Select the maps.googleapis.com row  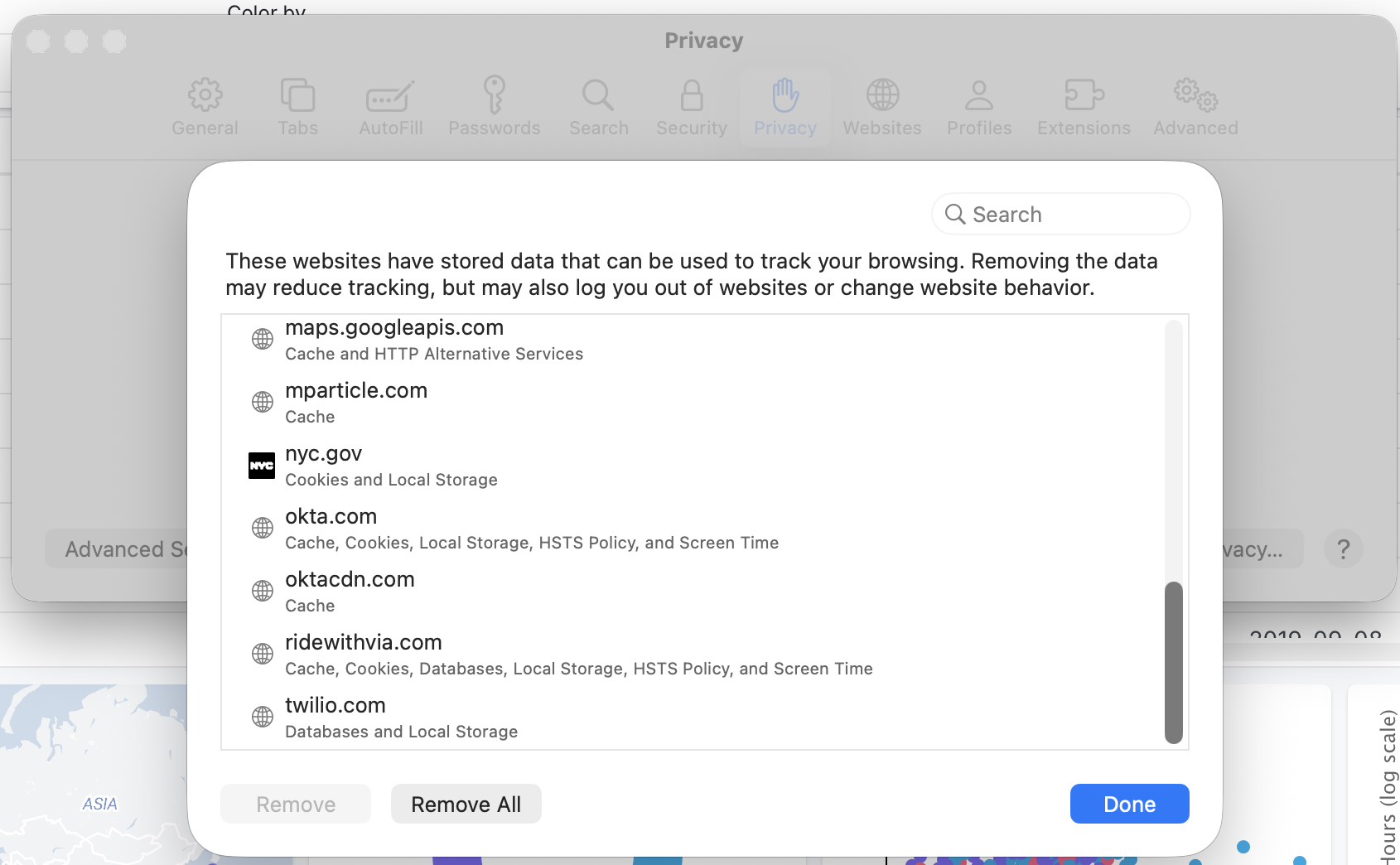pos(693,340)
